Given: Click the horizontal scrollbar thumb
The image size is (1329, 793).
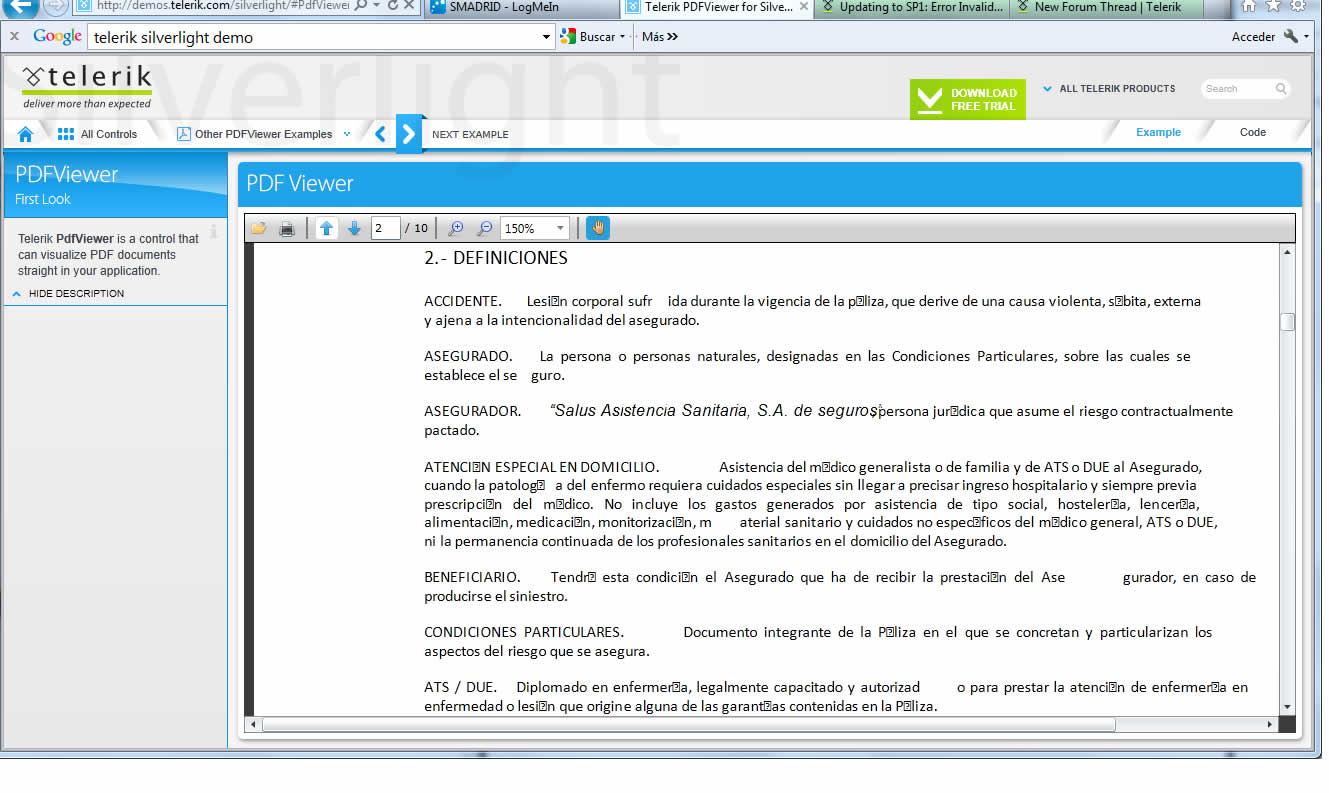Looking at the screenshot, I should coord(689,724).
